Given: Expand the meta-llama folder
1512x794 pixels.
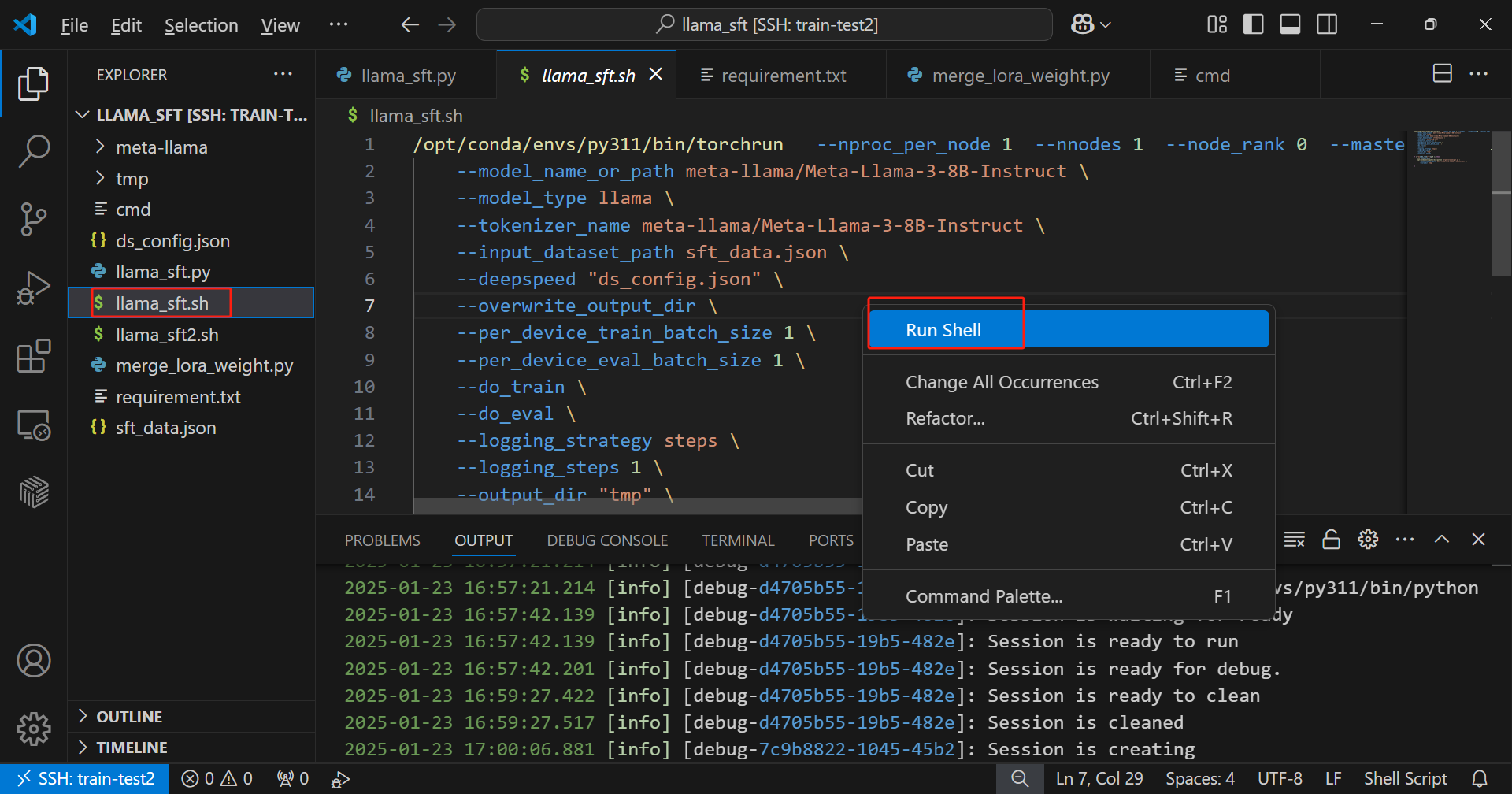Looking at the screenshot, I should click(x=161, y=147).
